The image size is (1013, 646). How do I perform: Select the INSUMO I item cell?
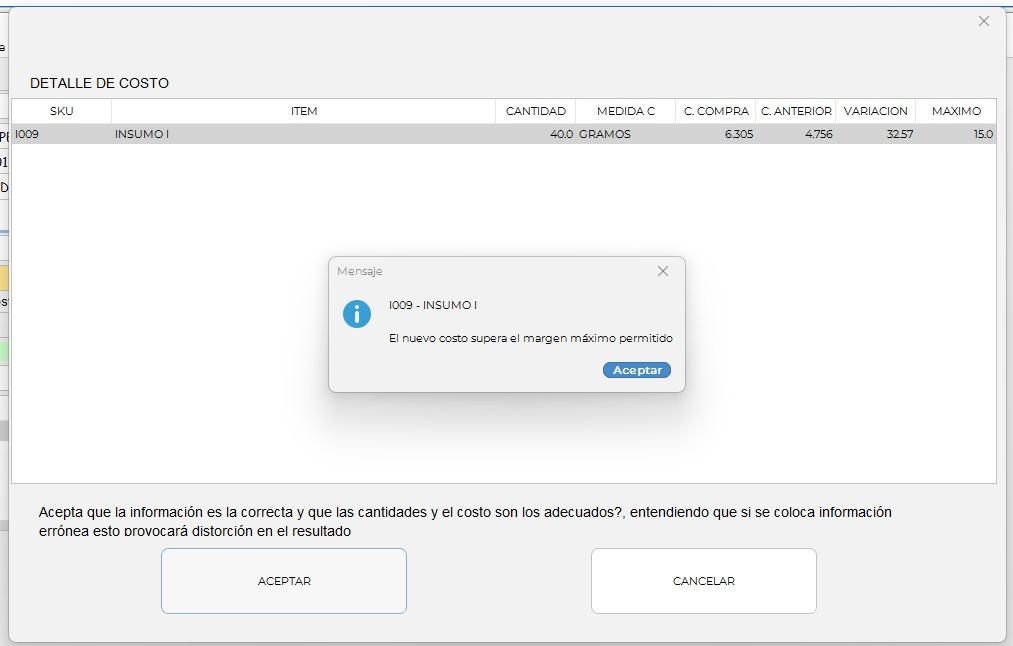click(x=304, y=134)
